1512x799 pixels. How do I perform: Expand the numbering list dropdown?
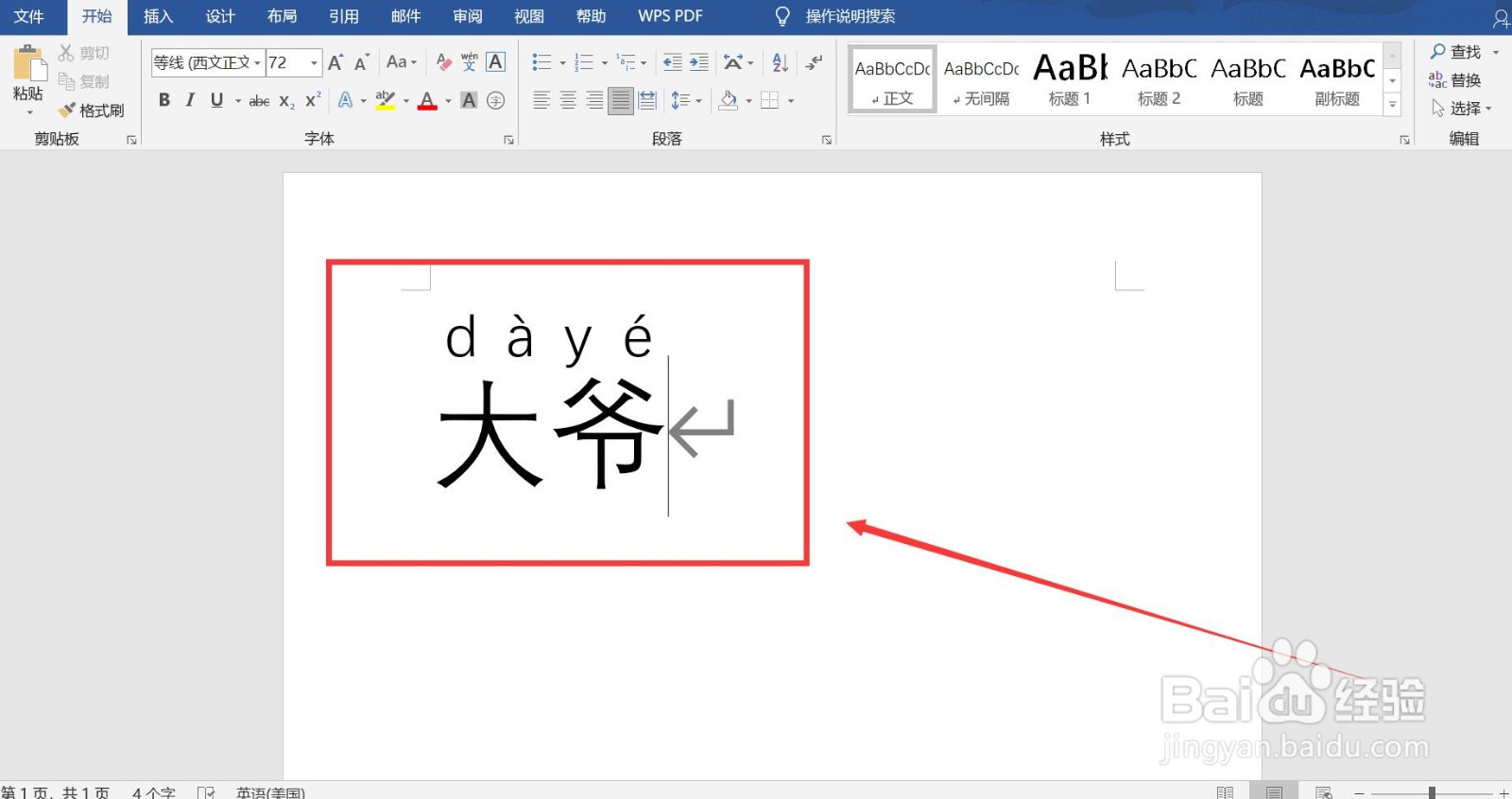605,63
